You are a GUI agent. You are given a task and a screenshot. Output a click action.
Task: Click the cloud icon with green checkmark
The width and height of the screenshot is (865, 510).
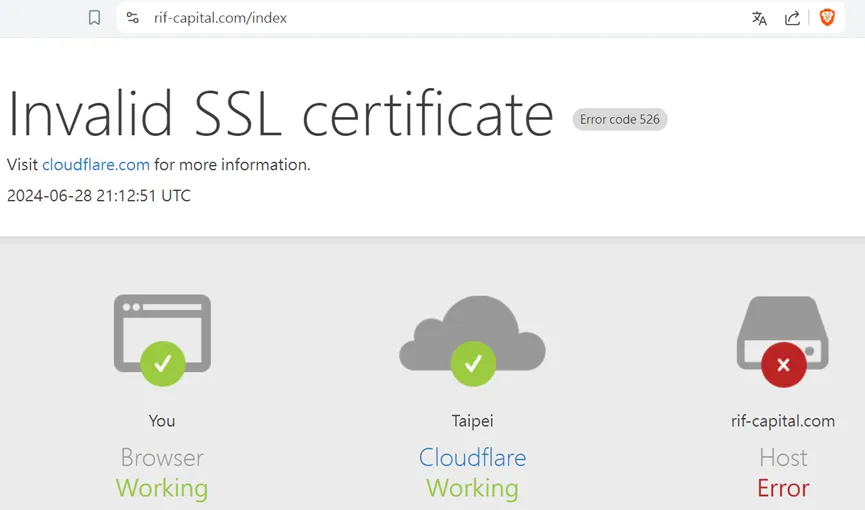coord(472,340)
